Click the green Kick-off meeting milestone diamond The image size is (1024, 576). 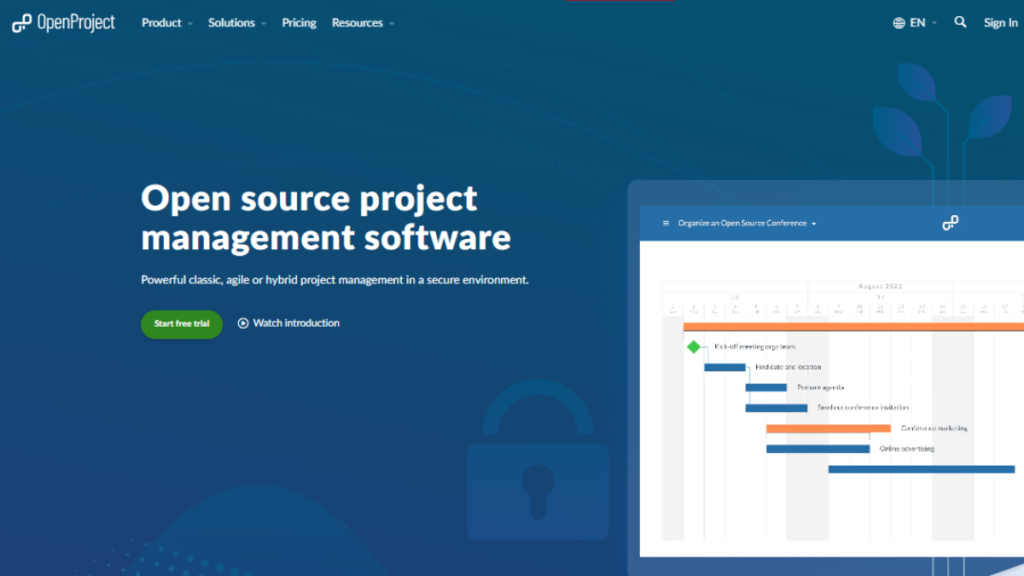tap(695, 346)
